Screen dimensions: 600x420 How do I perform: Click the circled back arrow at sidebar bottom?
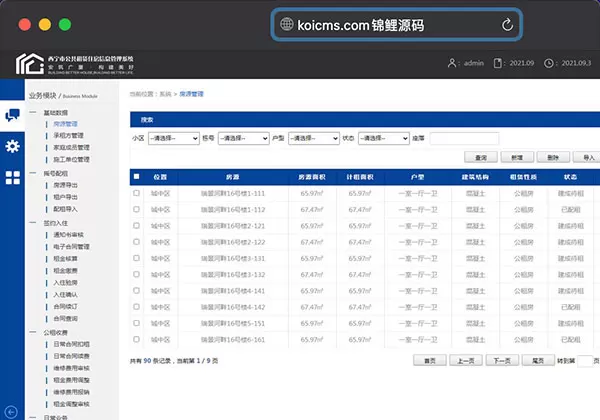(x=11, y=412)
